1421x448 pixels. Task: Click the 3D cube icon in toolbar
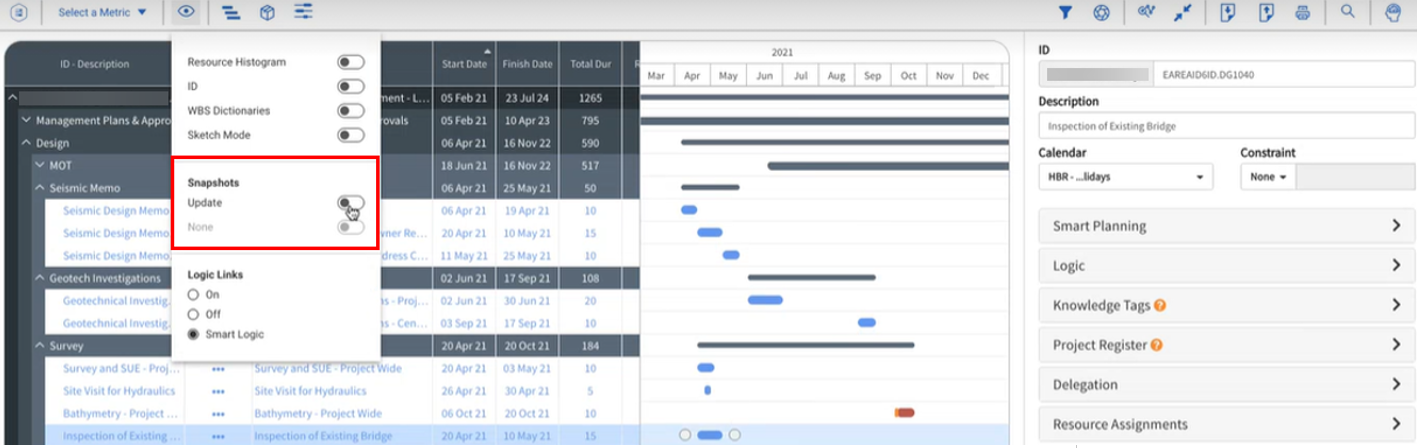click(x=267, y=12)
